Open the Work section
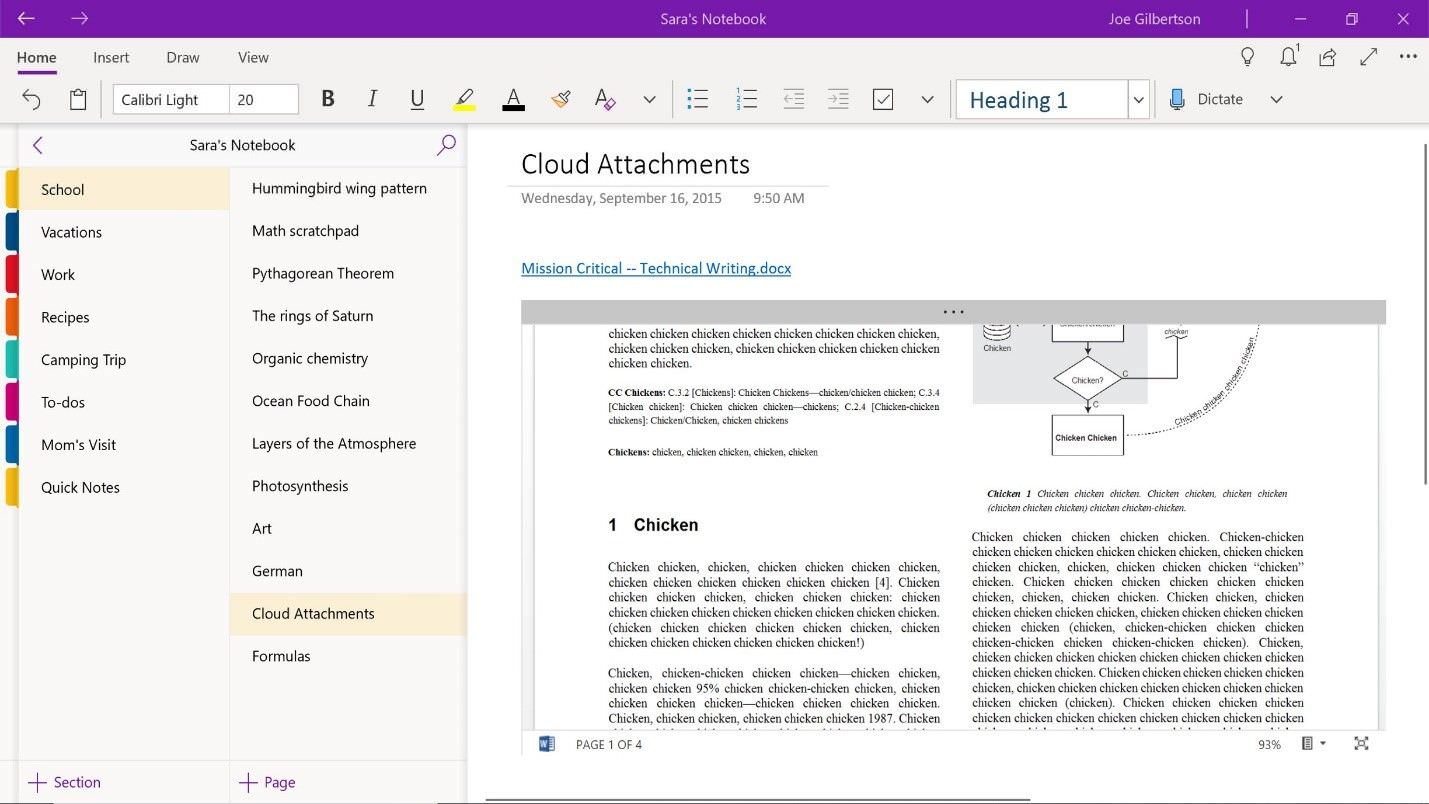Viewport: 1429px width, 804px height. pos(124,274)
